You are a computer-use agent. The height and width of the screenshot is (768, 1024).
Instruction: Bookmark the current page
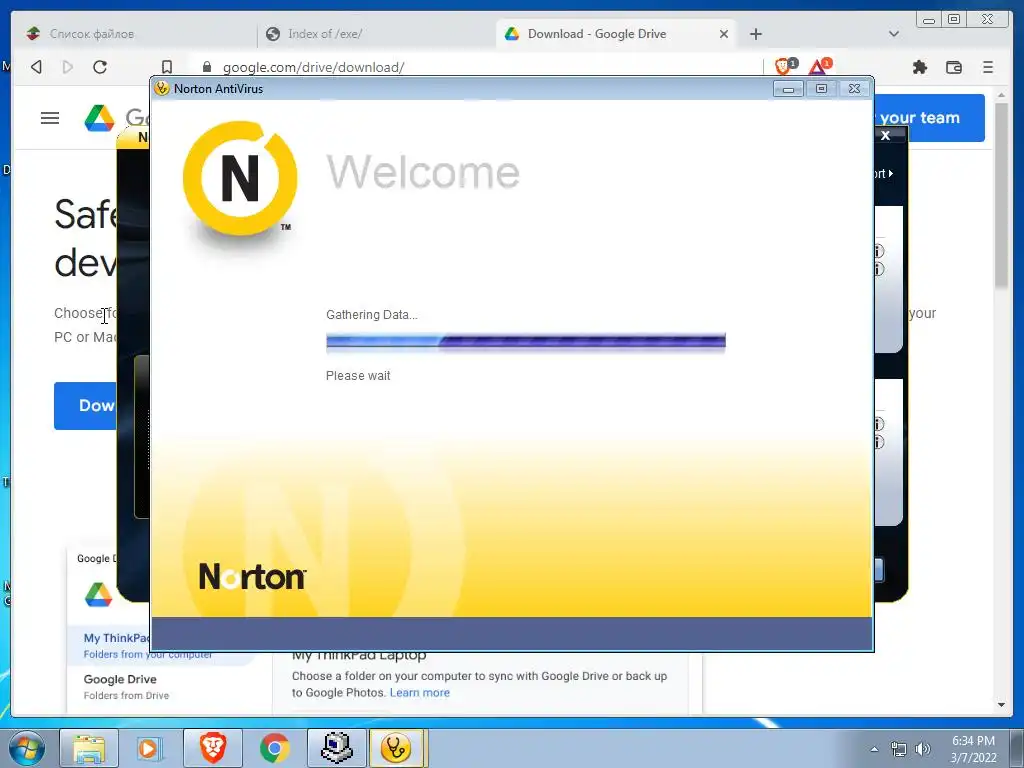pyautogui.click(x=167, y=67)
